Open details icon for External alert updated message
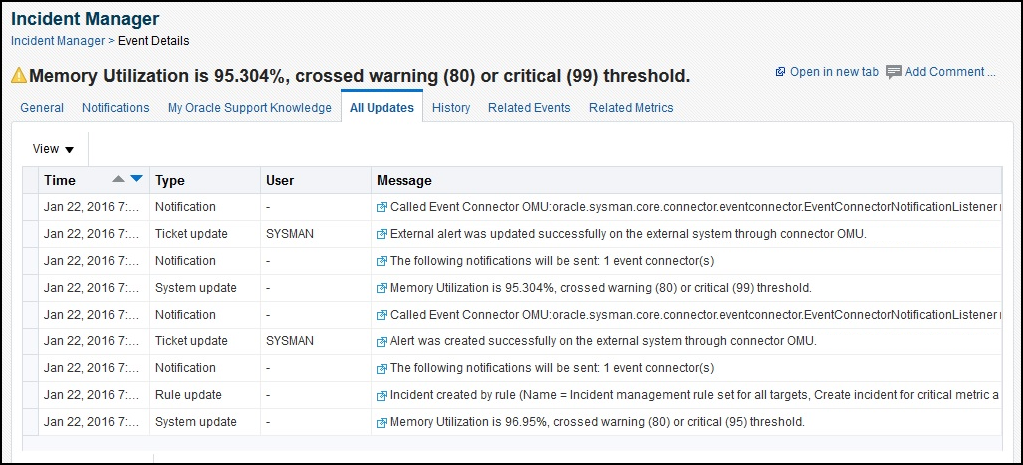This screenshot has width=1023, height=465. coord(382,234)
